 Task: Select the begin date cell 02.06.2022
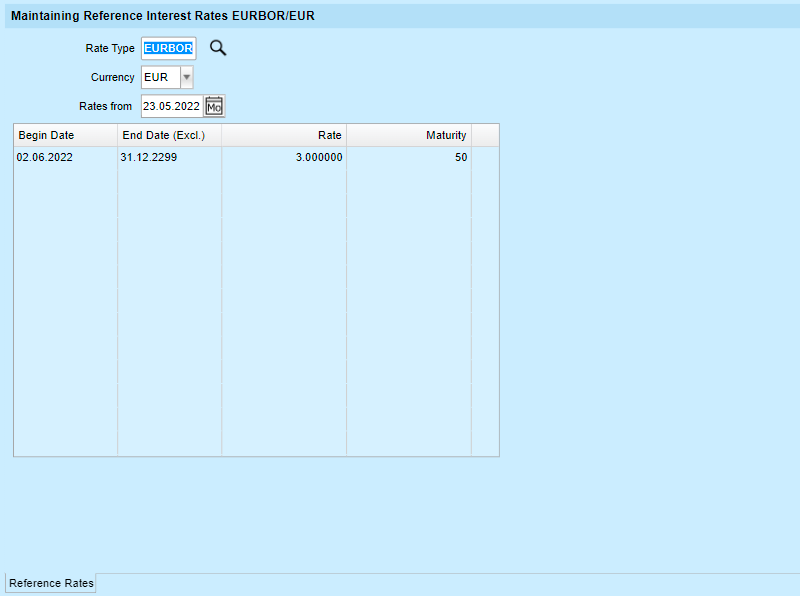click(66, 157)
